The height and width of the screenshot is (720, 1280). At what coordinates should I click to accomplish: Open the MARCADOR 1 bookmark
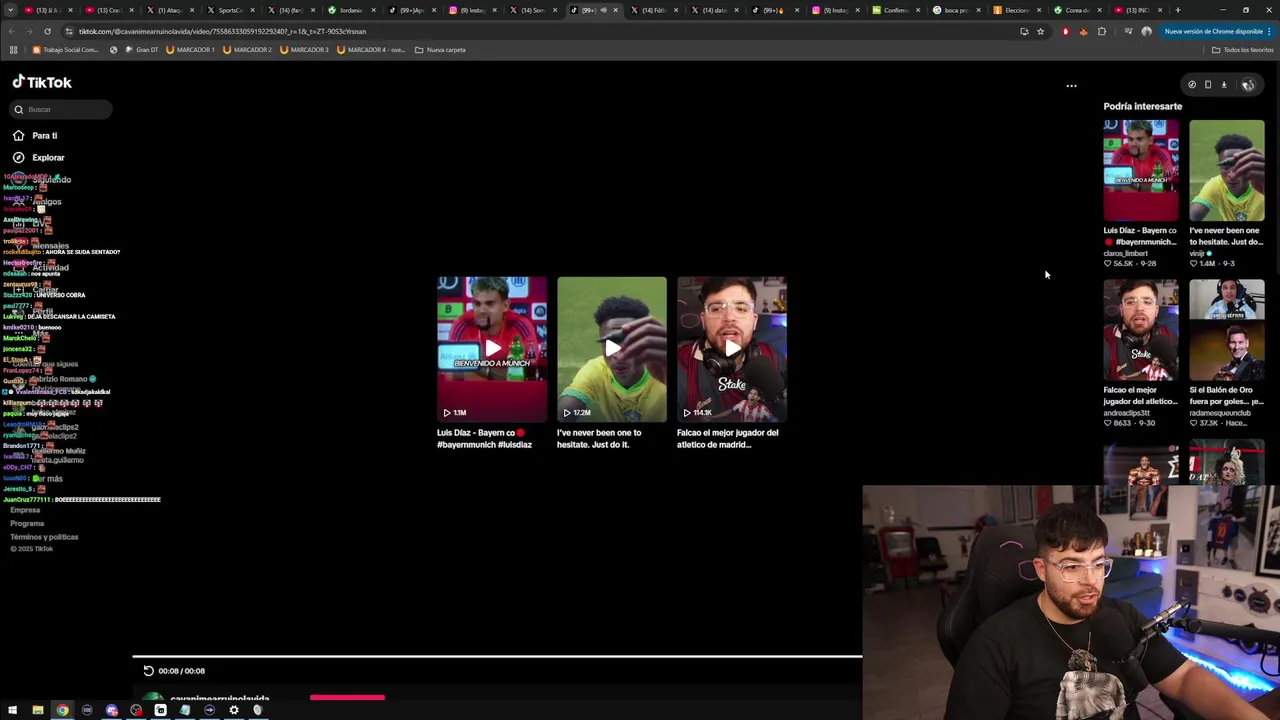point(190,49)
